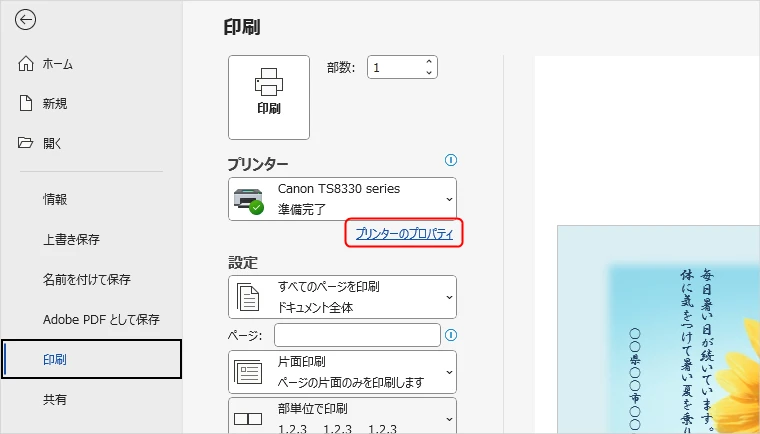Select ホーム in the sidebar
The image size is (760, 434).
(x=58, y=64)
